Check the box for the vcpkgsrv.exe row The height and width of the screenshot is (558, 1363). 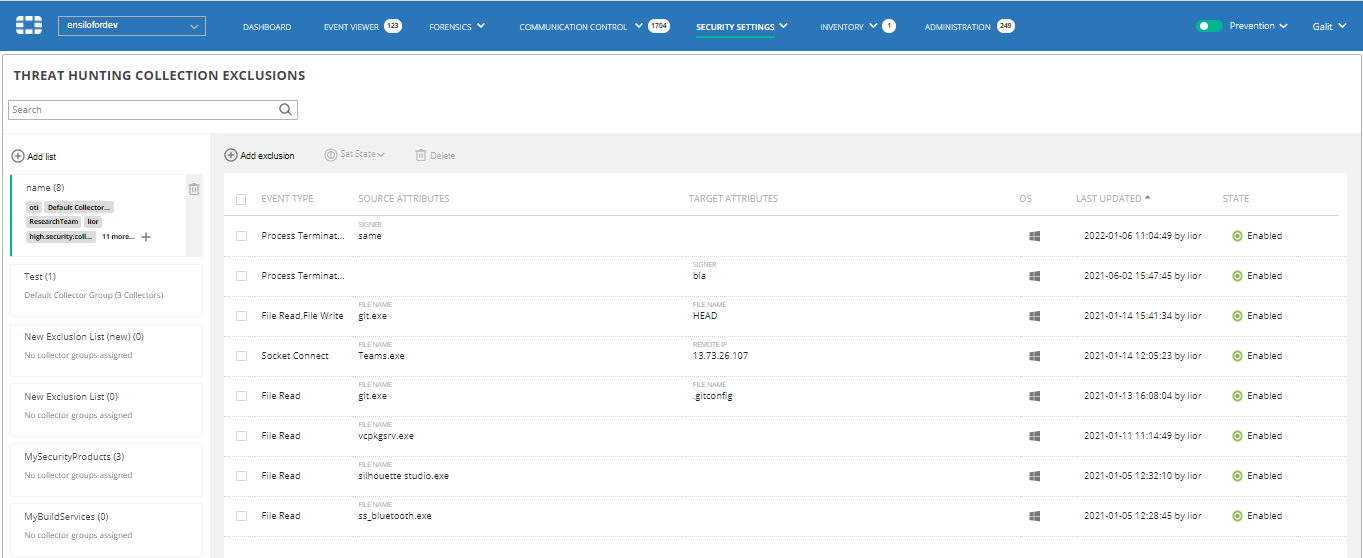pos(241,436)
